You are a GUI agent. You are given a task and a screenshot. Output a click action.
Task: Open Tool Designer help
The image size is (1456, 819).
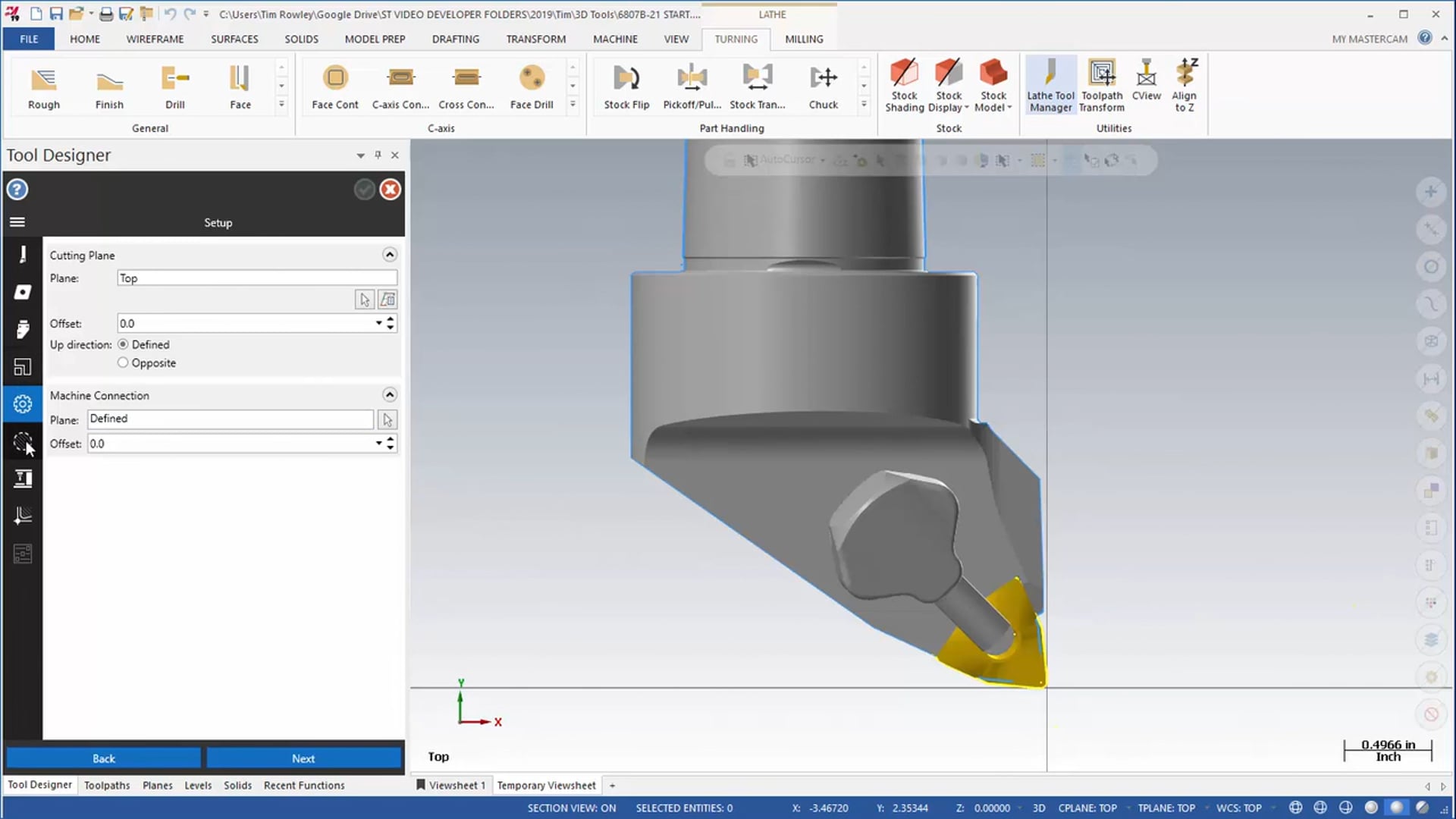tap(17, 190)
